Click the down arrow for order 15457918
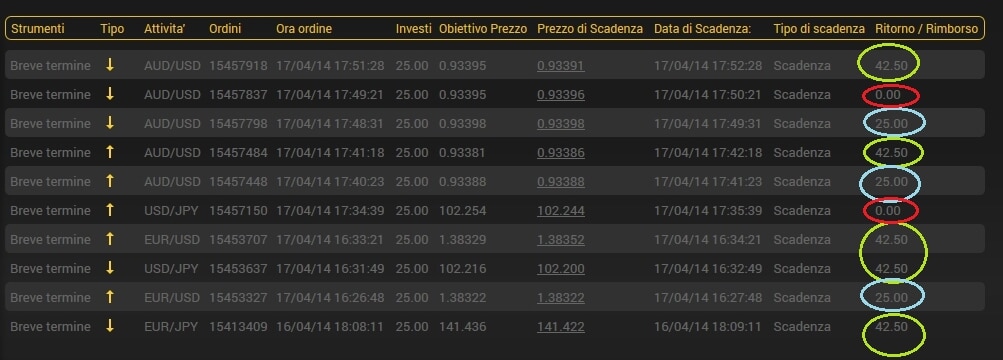The image size is (1003, 360). [x=110, y=65]
